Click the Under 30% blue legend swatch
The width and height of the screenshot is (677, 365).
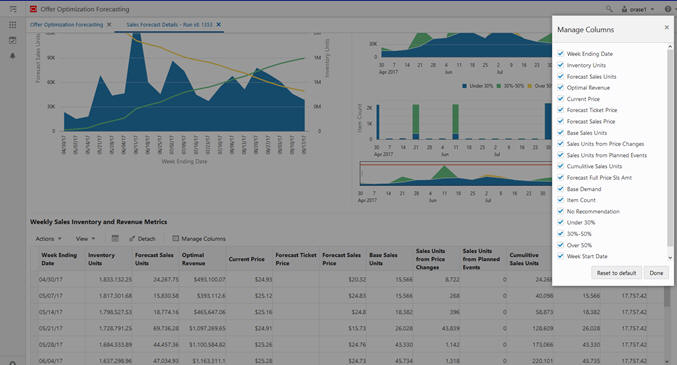465,86
